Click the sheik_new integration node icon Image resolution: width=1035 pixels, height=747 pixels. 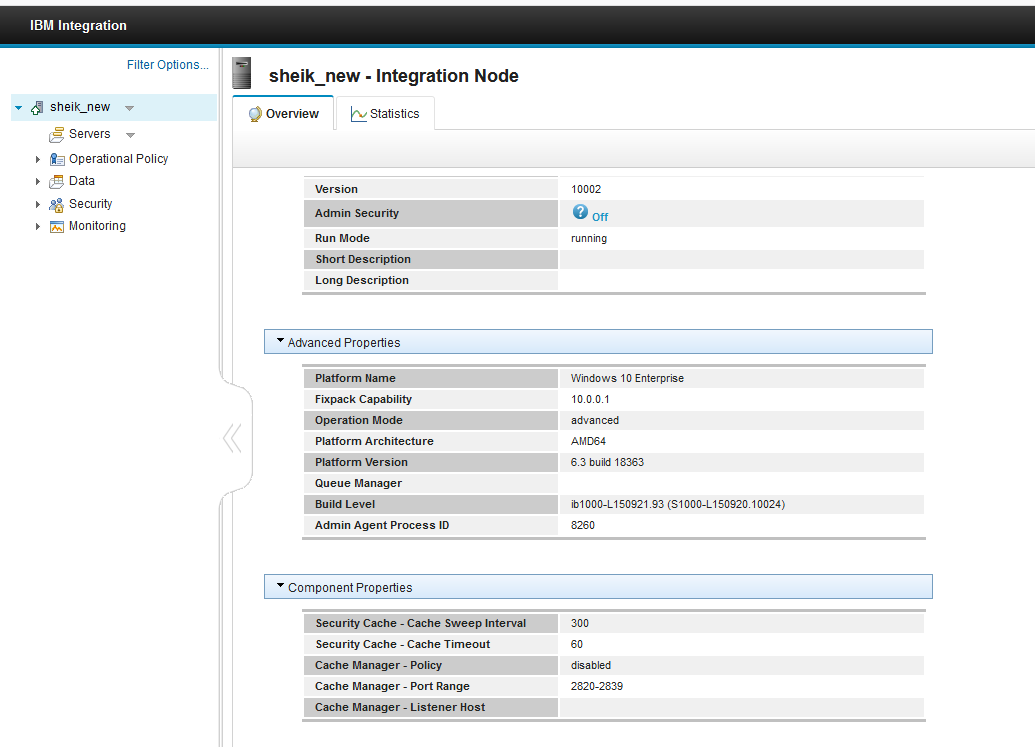[36, 106]
